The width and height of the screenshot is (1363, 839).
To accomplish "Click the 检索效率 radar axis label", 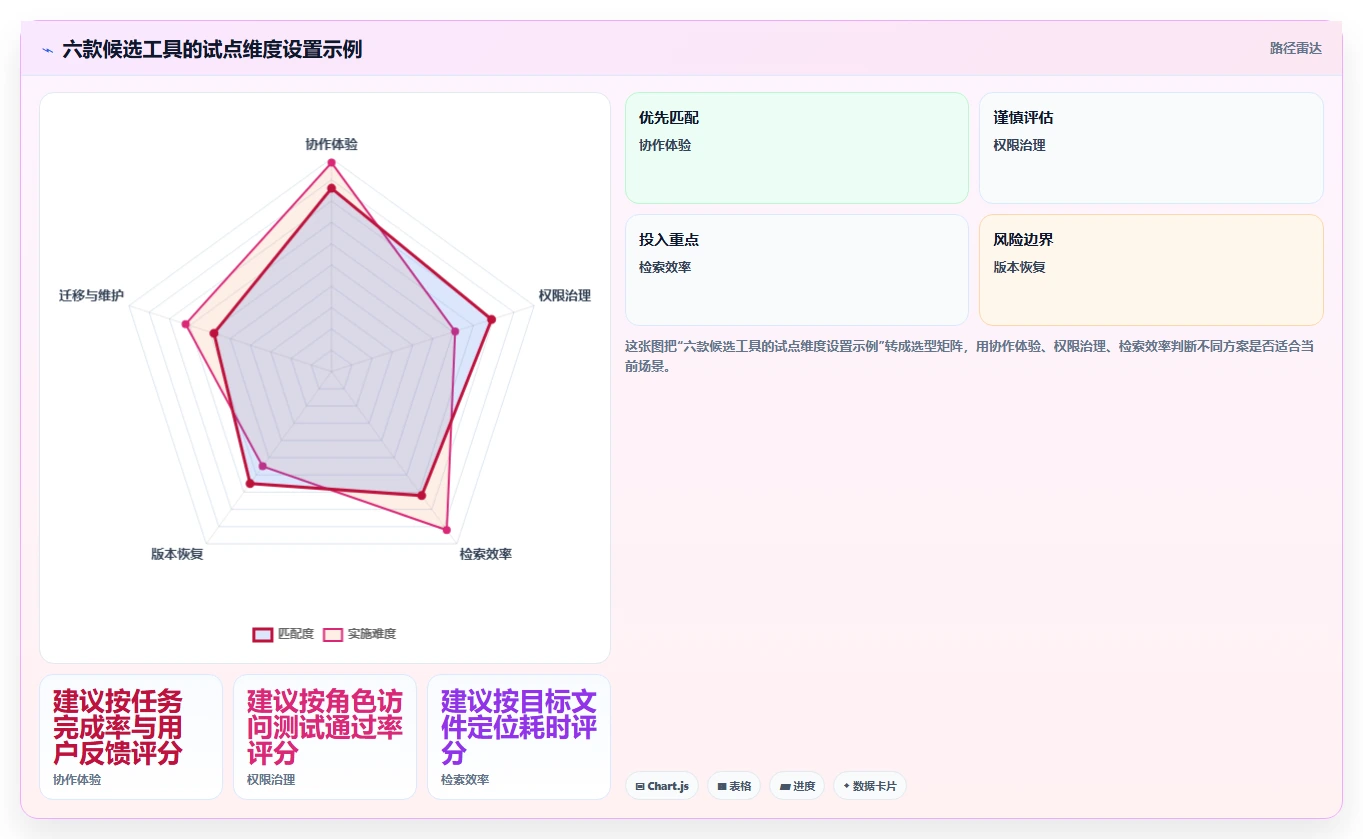I will coord(486,554).
